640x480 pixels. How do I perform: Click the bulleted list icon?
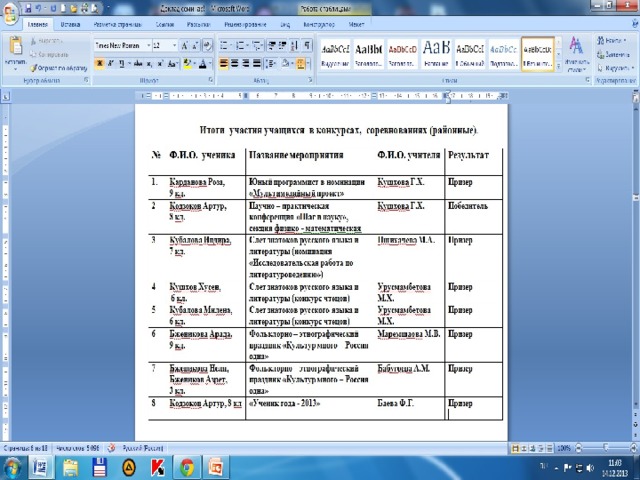pyautogui.click(x=224, y=45)
